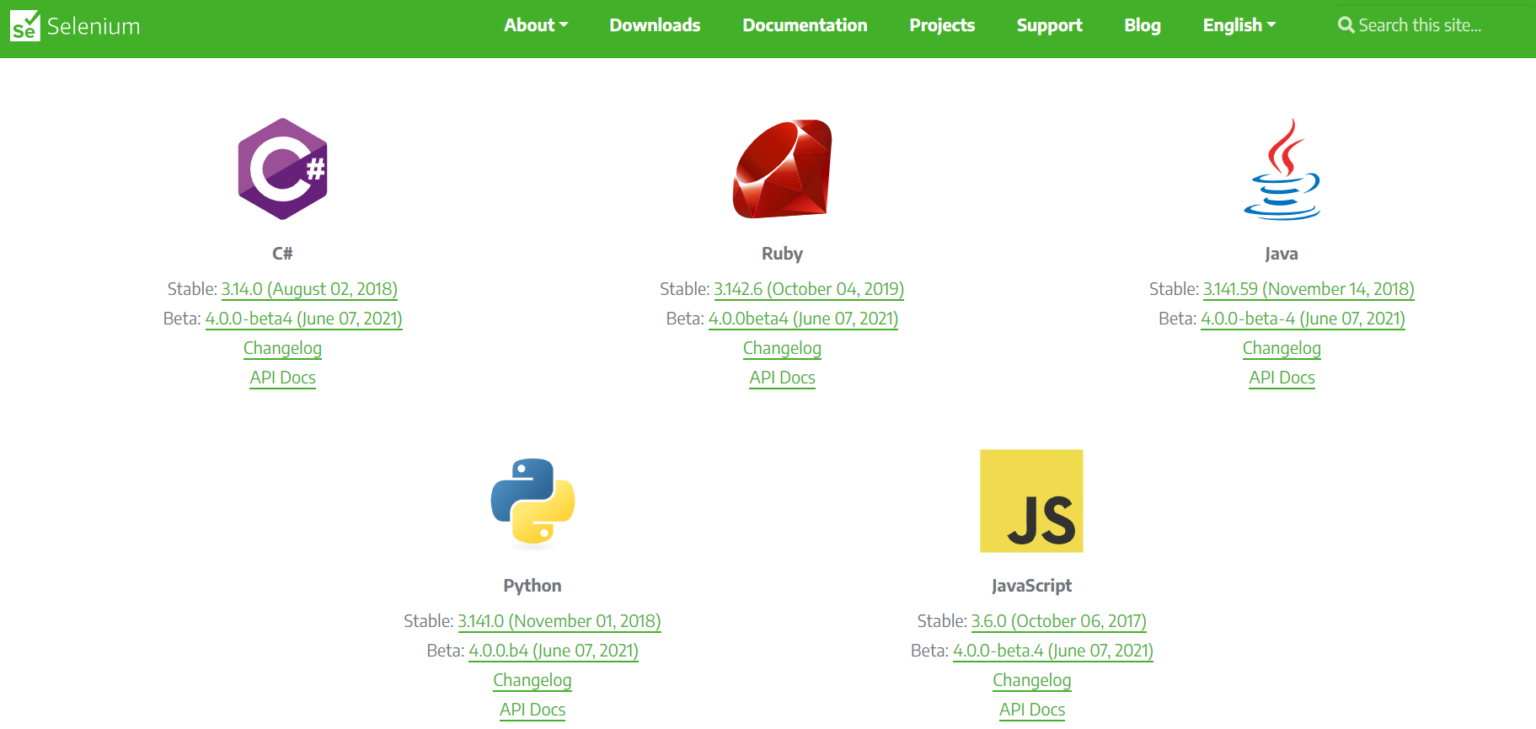The image size is (1536, 729).
Task: Click the Python snake logo
Action: coord(532,502)
